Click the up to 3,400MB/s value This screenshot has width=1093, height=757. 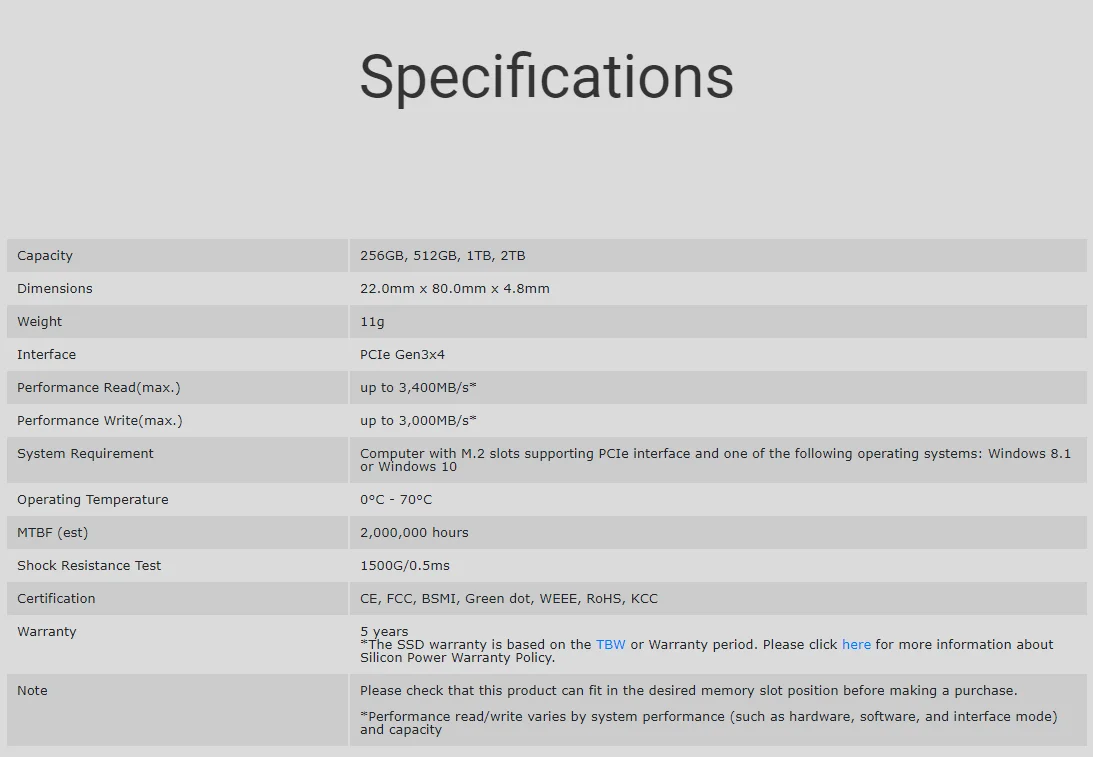[418, 388]
